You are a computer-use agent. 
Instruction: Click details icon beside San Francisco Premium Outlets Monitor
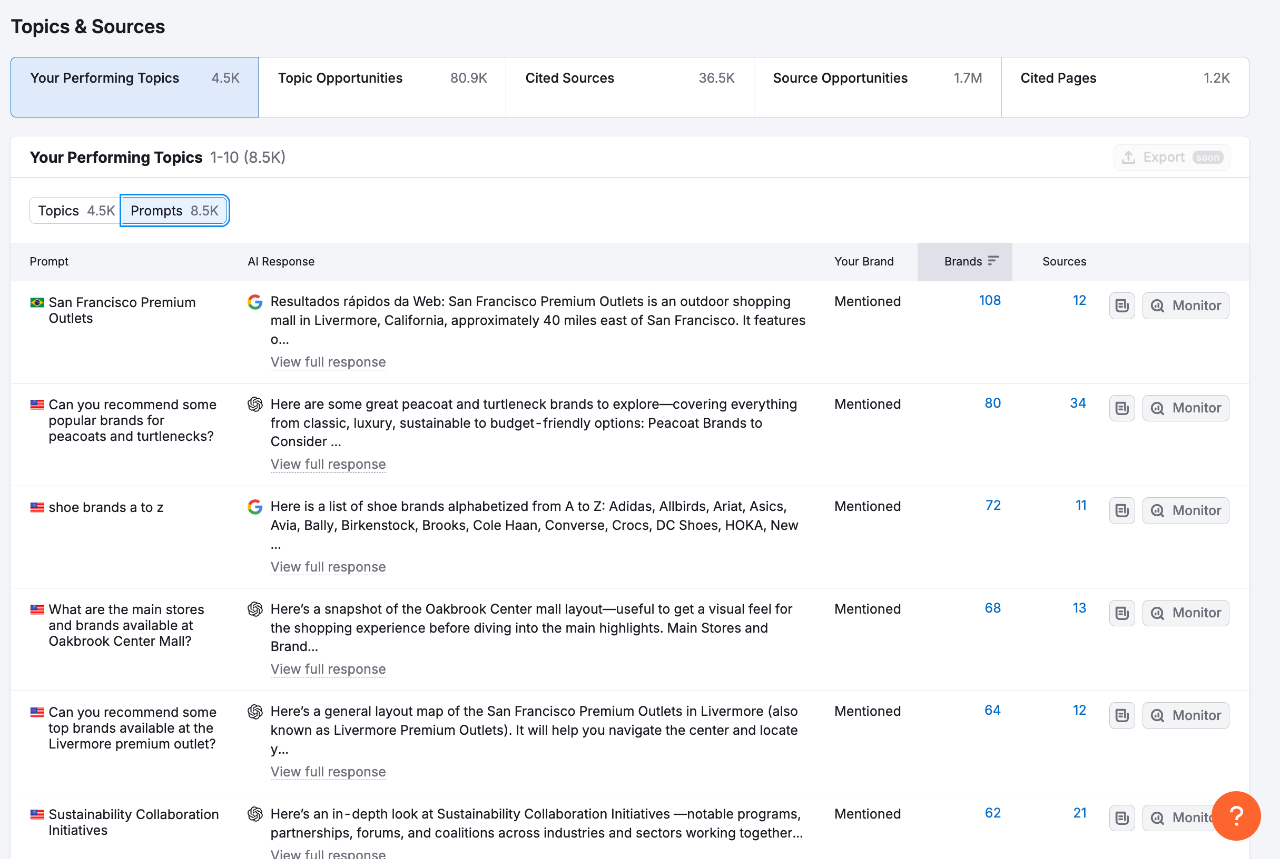pos(1122,306)
